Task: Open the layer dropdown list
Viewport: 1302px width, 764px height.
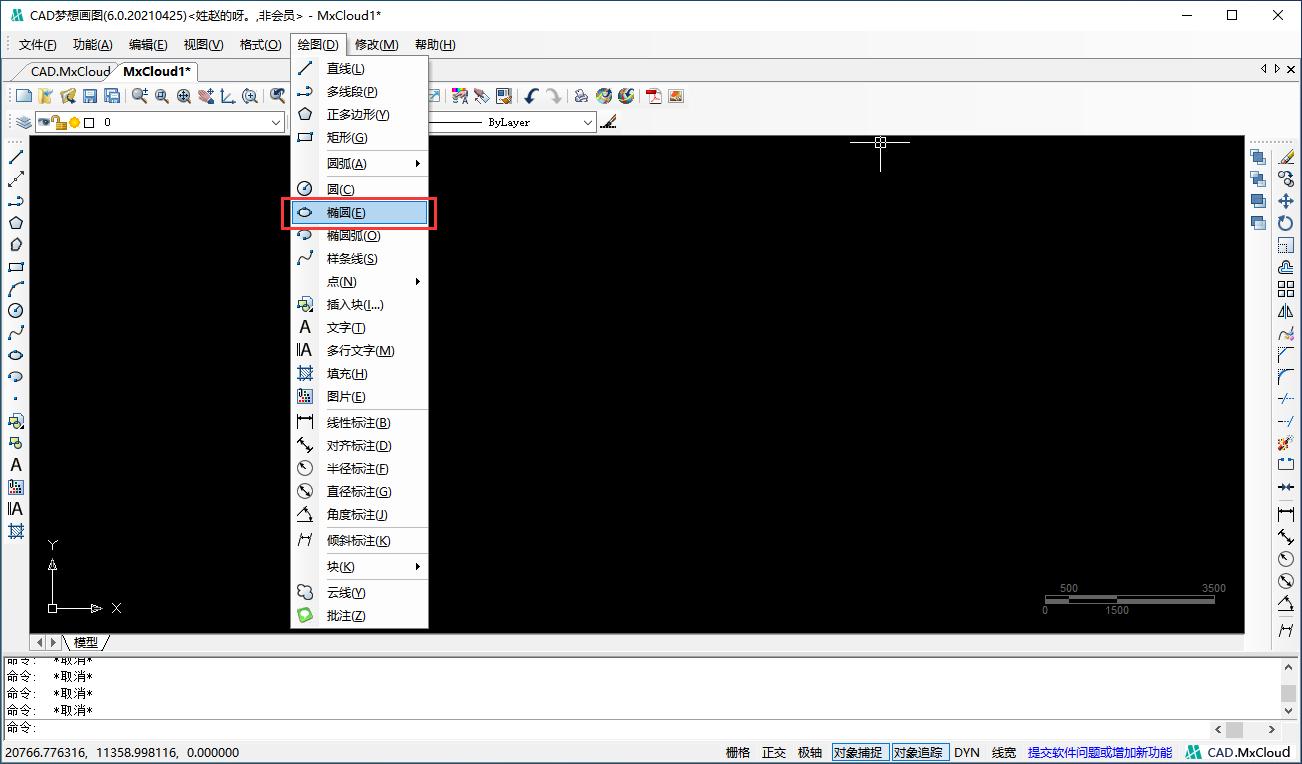Action: point(276,122)
